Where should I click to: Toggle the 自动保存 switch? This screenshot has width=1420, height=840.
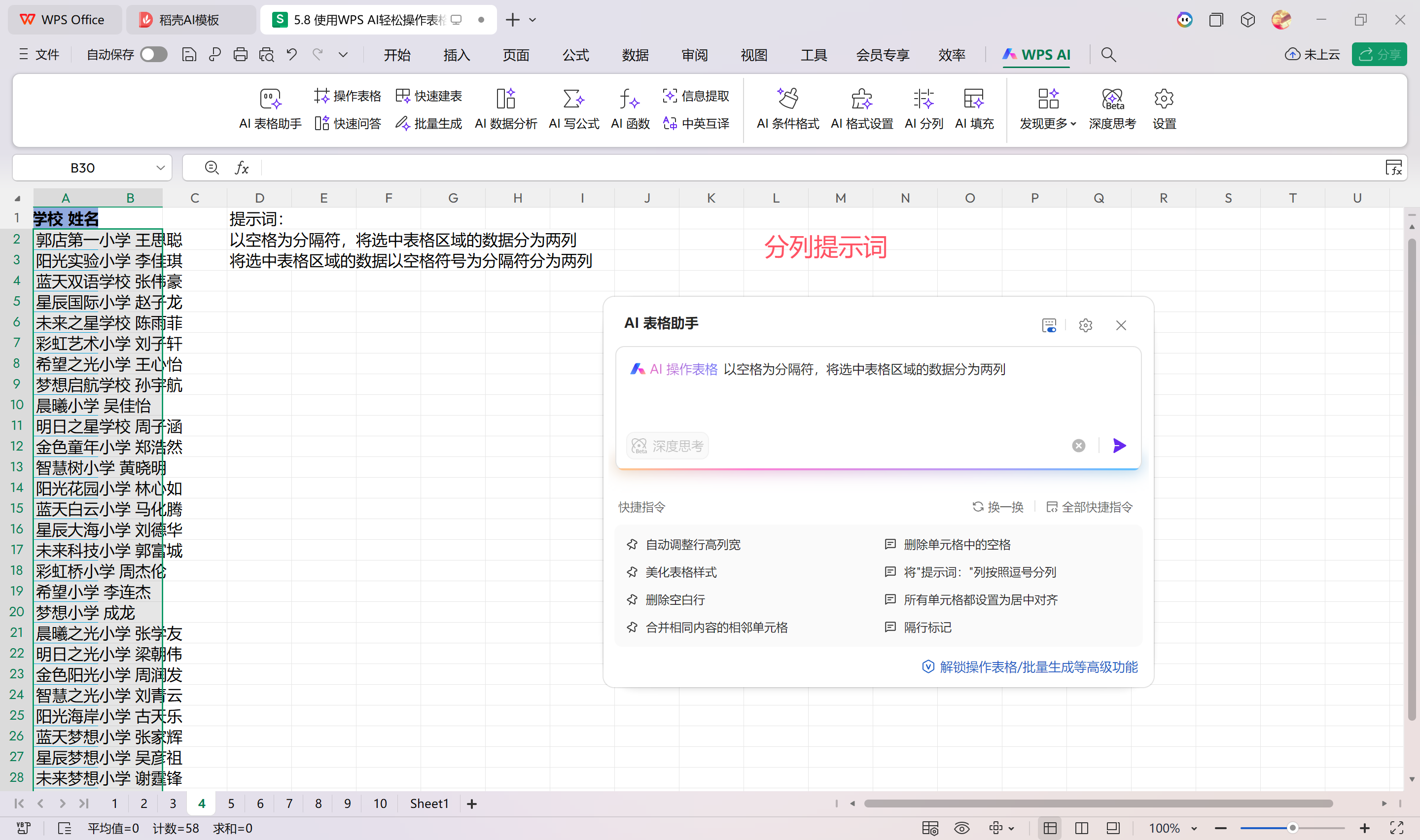(x=154, y=54)
